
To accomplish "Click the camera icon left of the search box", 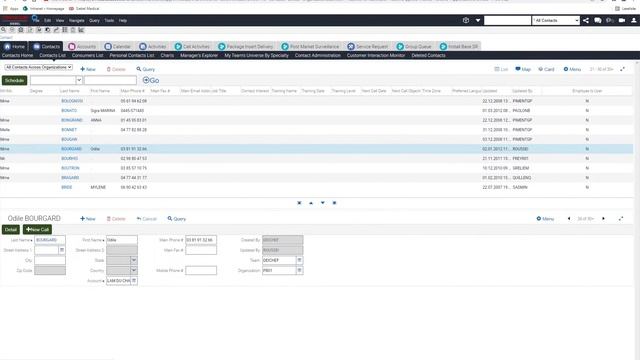I will tap(466, 20).
